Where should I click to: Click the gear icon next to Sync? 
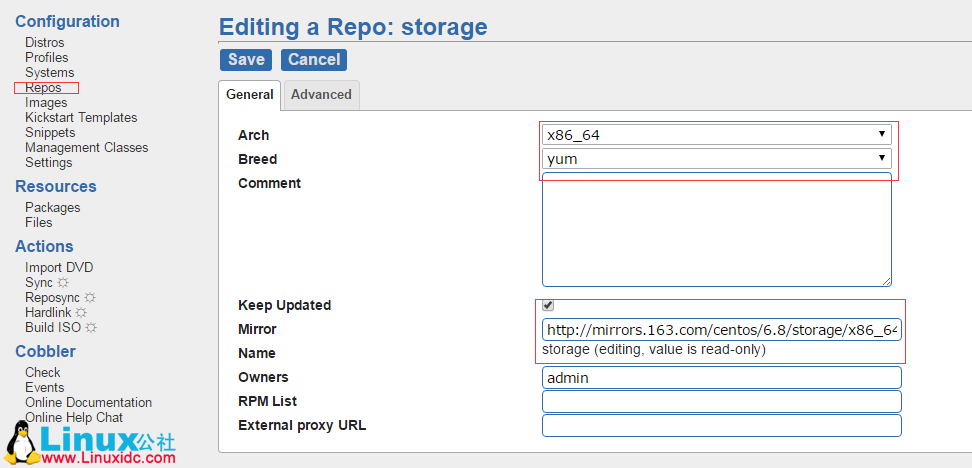pos(63,283)
